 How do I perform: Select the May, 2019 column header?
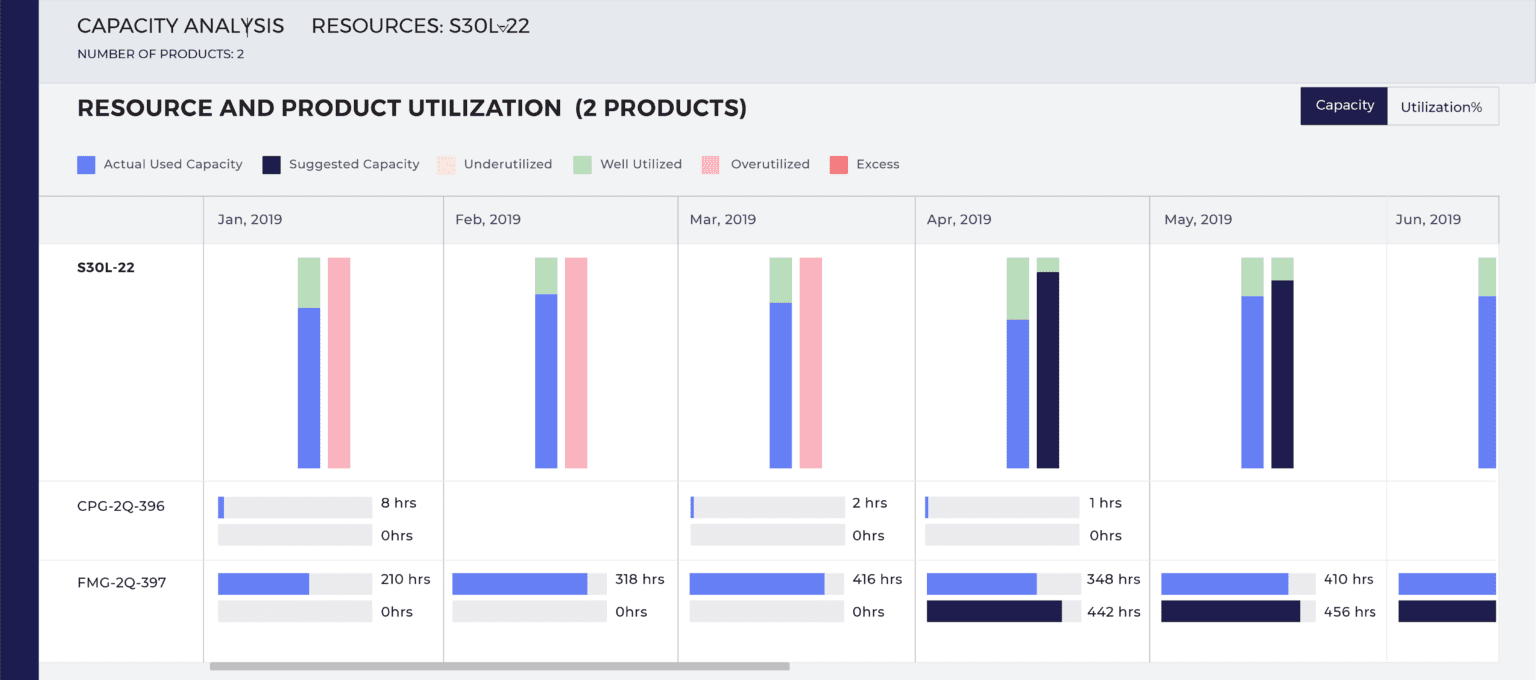[x=1268, y=220]
